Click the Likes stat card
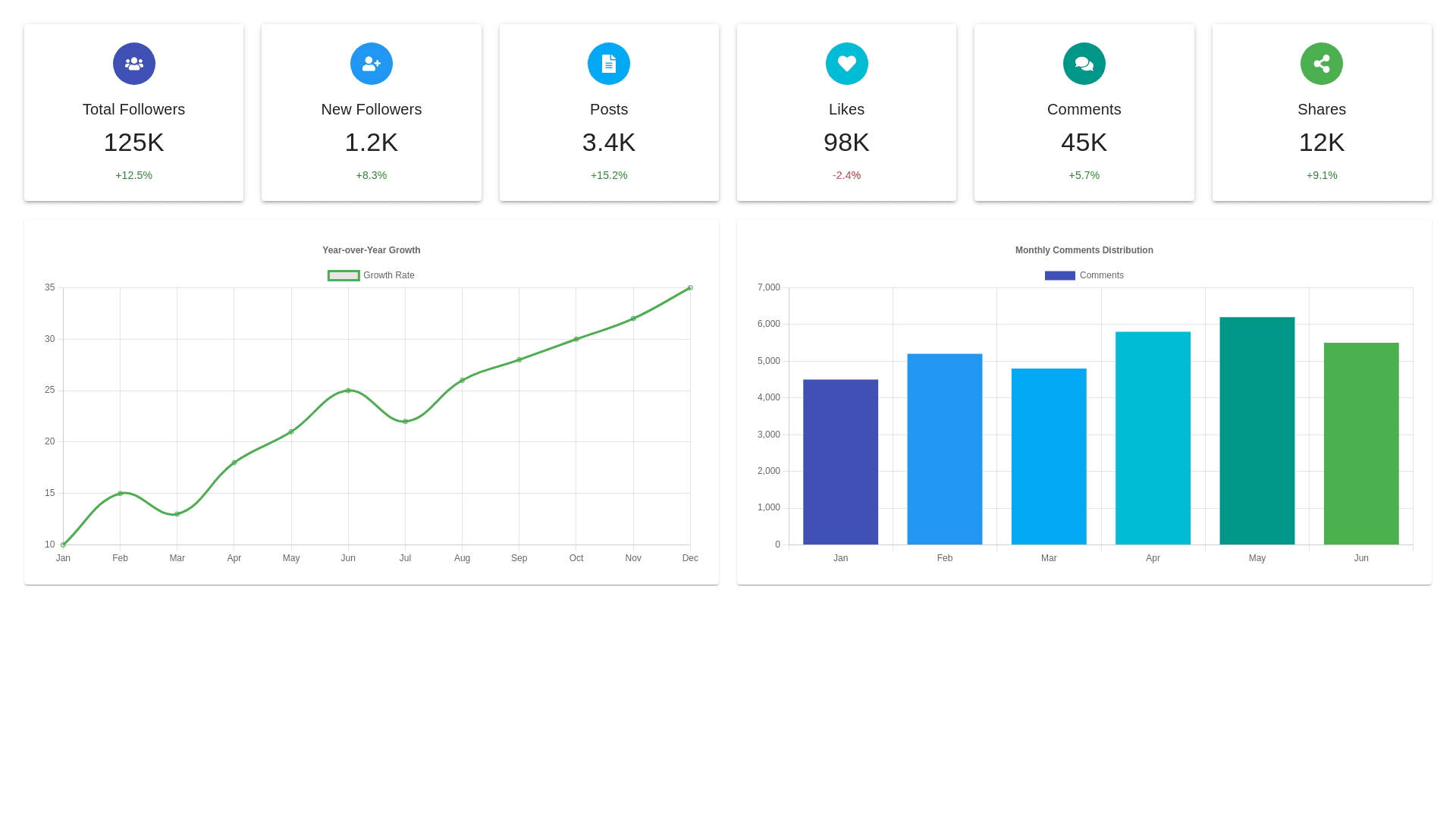 (846, 112)
